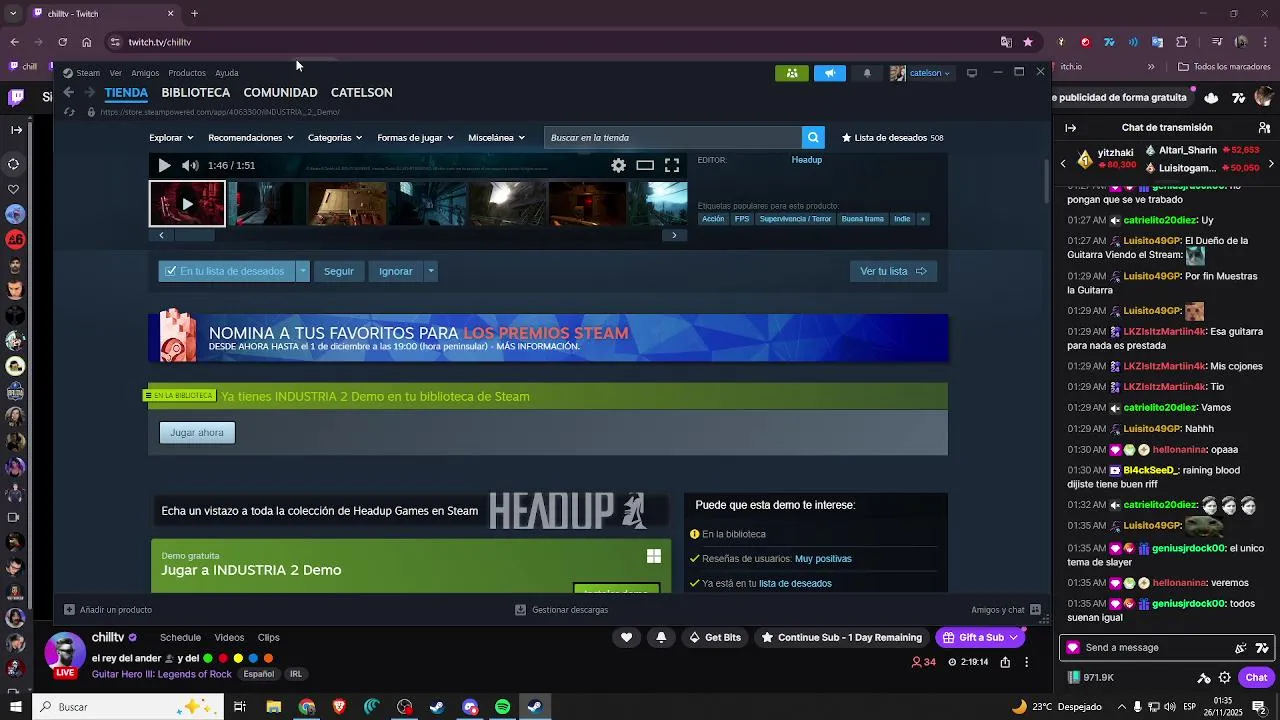Open the CATELSON profile tab
The image size is (1280, 720).
point(361,92)
